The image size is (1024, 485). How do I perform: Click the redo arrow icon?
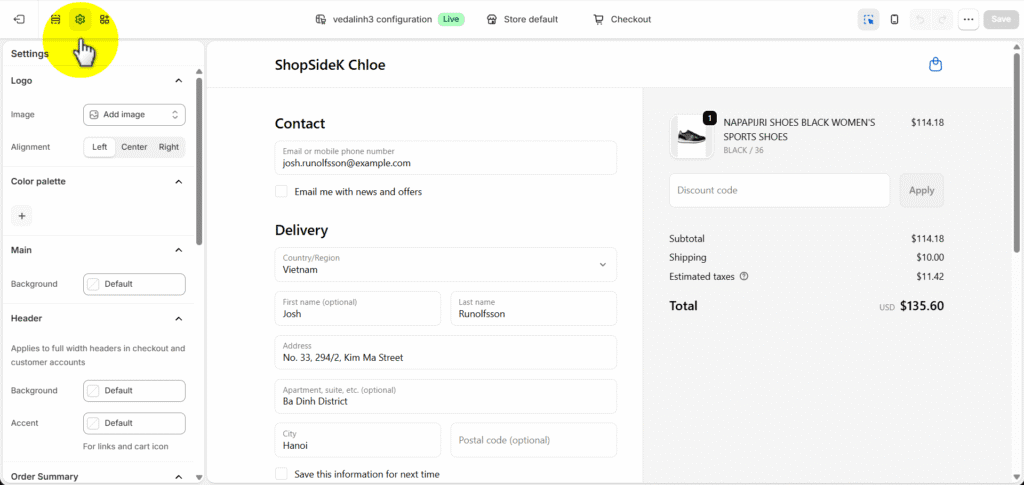coord(941,20)
